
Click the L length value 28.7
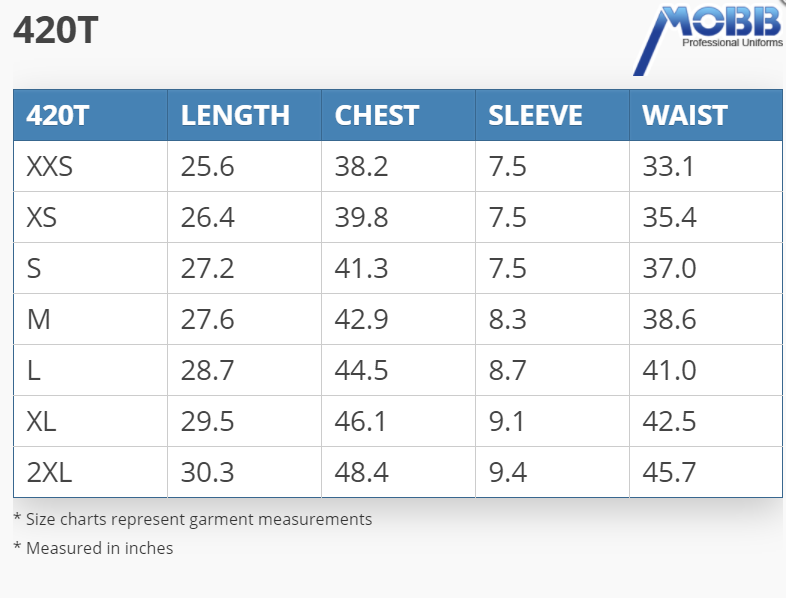coord(207,370)
